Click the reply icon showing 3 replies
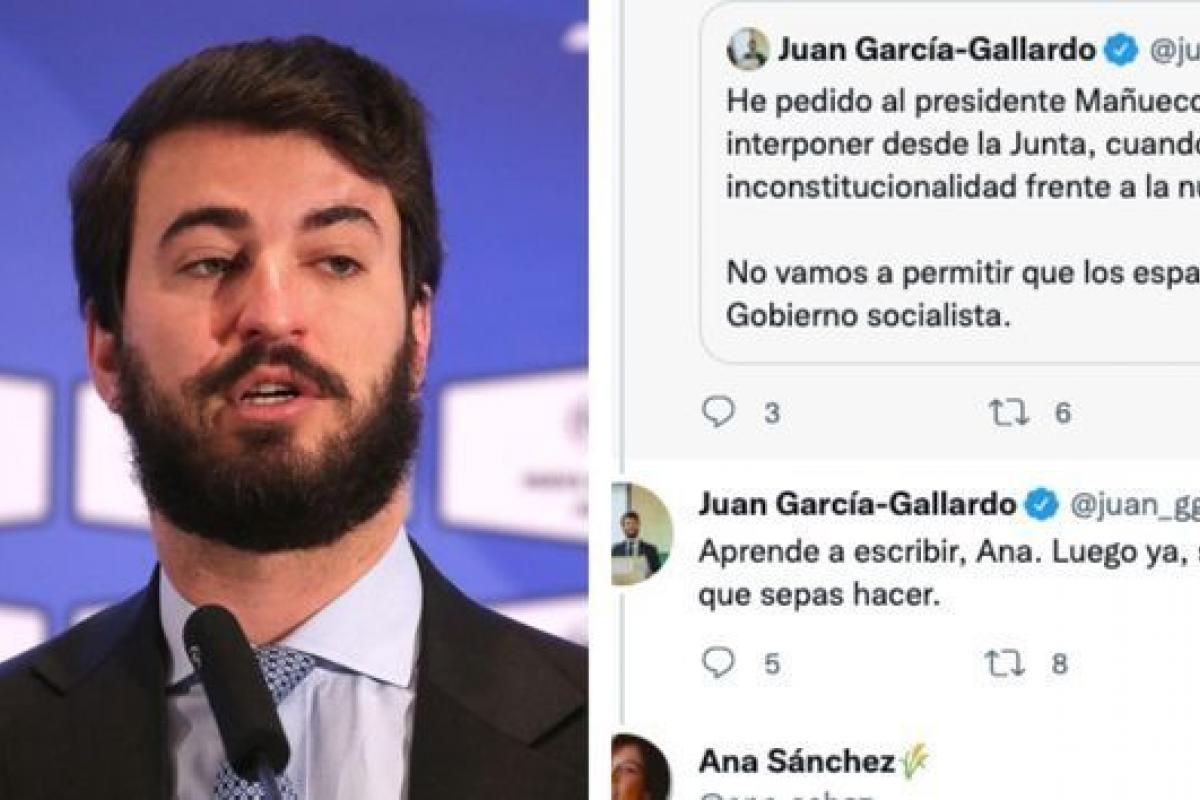Viewport: 1200px width, 800px height. pyautogui.click(x=718, y=412)
